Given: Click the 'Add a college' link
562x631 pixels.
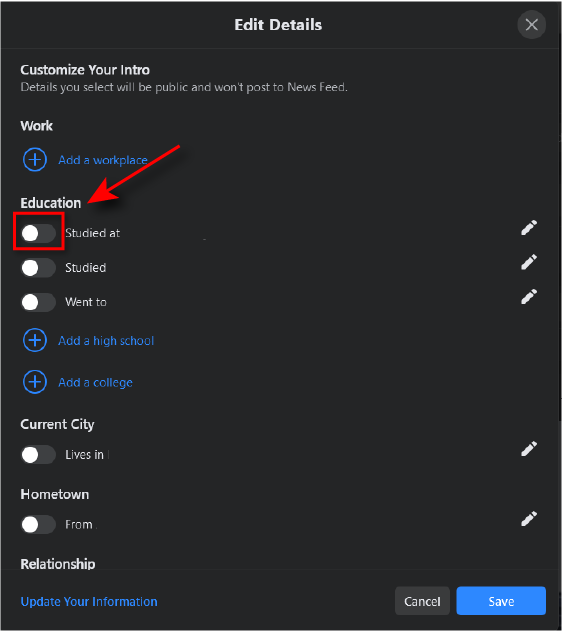Looking at the screenshot, I should (x=95, y=382).
